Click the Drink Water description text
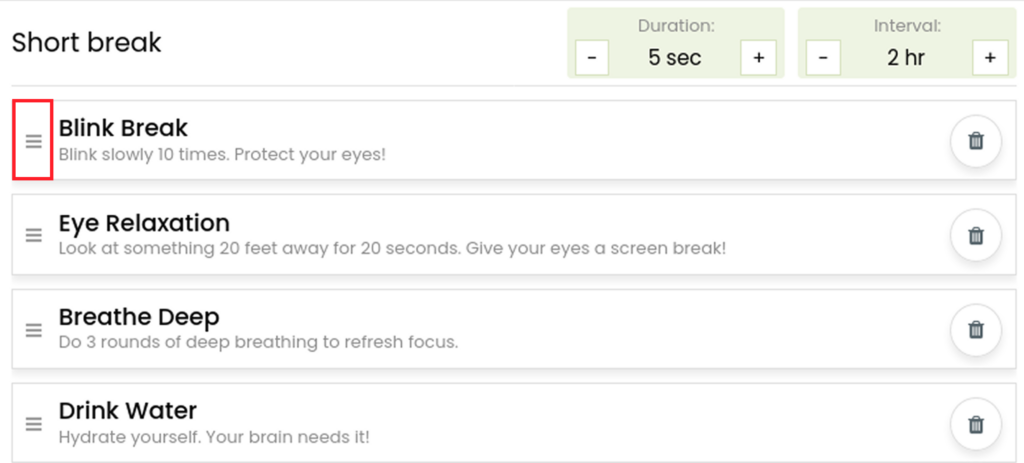The height and width of the screenshot is (463, 1024). 219,437
